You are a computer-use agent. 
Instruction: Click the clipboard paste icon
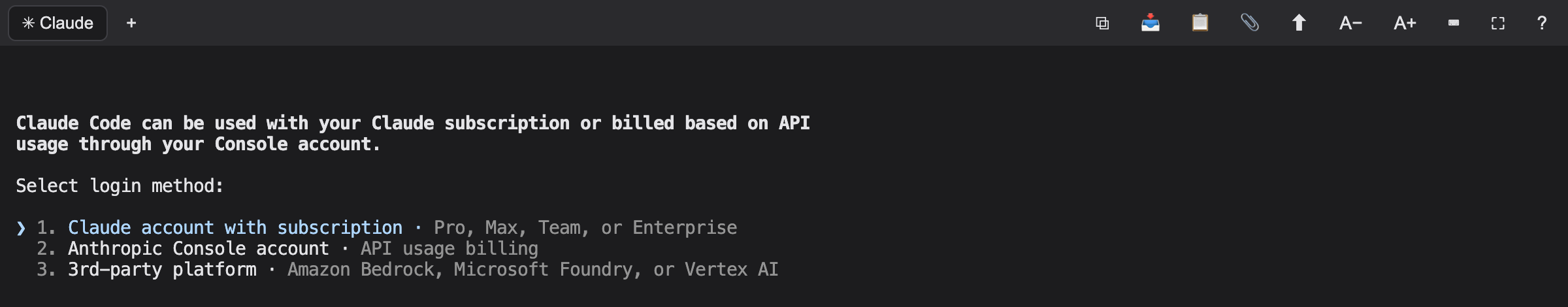coord(1200,23)
